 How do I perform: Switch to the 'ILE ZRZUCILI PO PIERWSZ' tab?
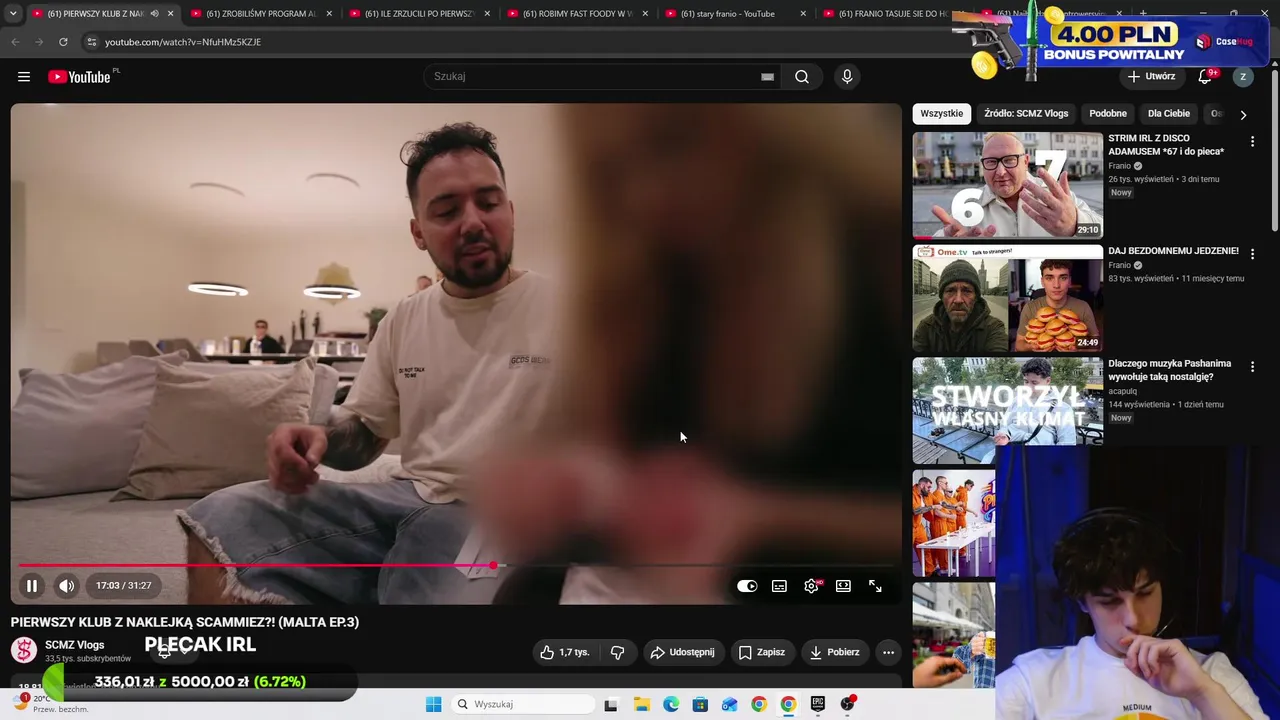(418, 14)
